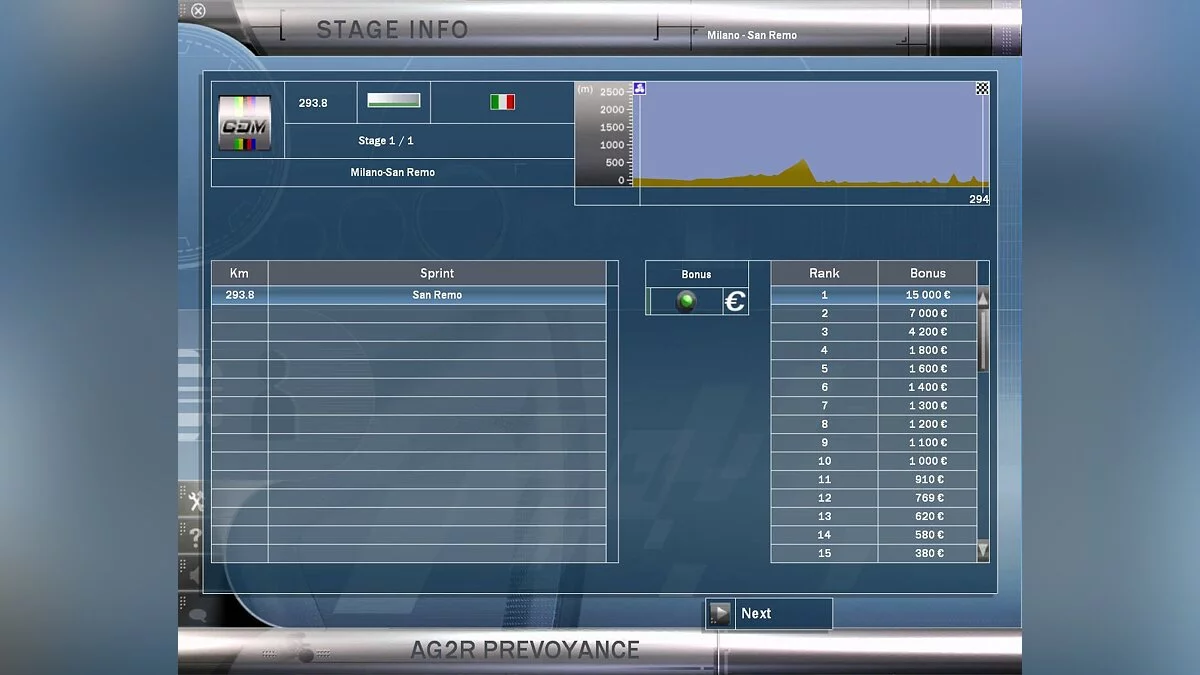
Task: Open the tools settings wrench icon
Action: click(x=194, y=501)
